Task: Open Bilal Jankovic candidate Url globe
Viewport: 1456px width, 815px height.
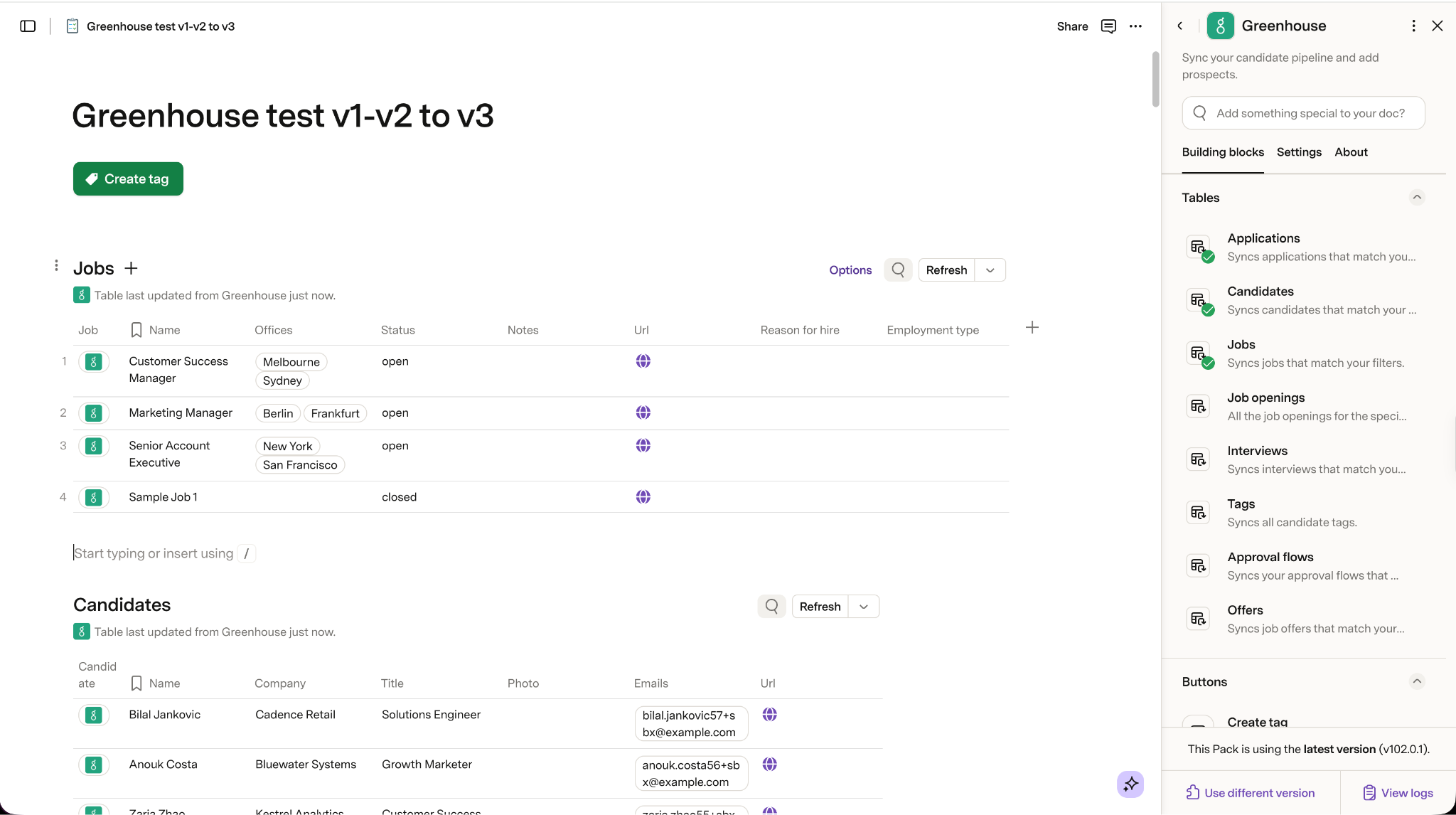Action: [x=769, y=715]
